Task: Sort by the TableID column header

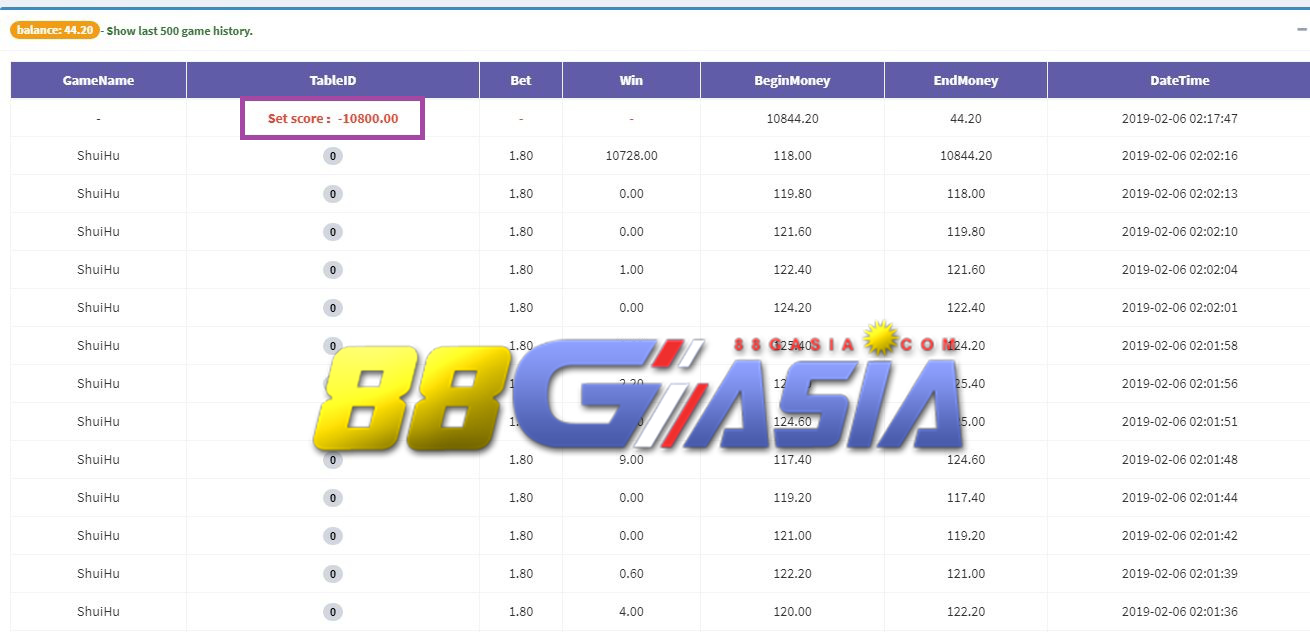Action: pyautogui.click(x=333, y=80)
